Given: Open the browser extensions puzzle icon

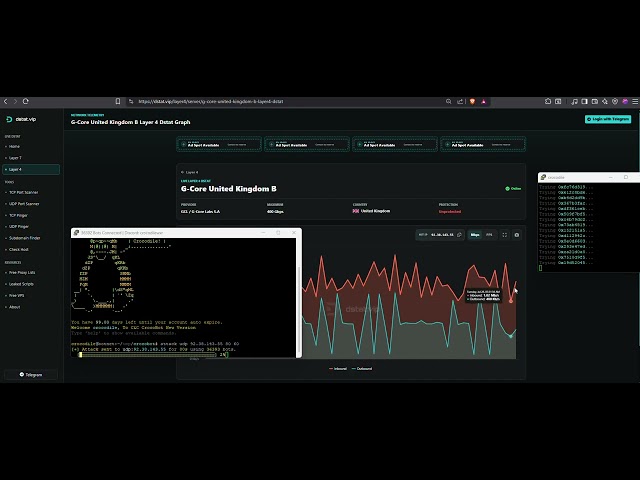Looking at the screenshot, I should (548, 101).
